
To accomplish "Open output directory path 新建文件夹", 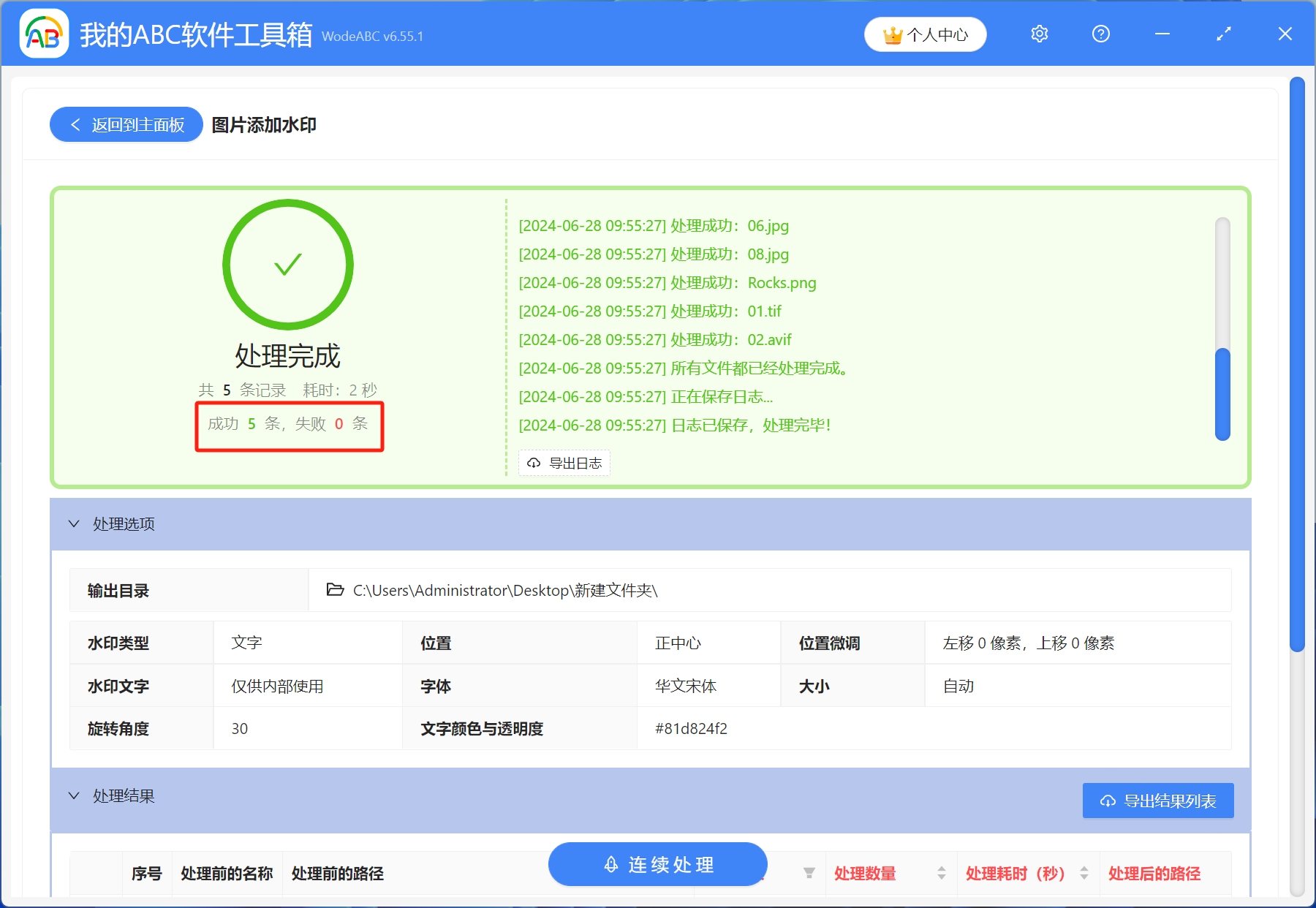I will 504,591.
